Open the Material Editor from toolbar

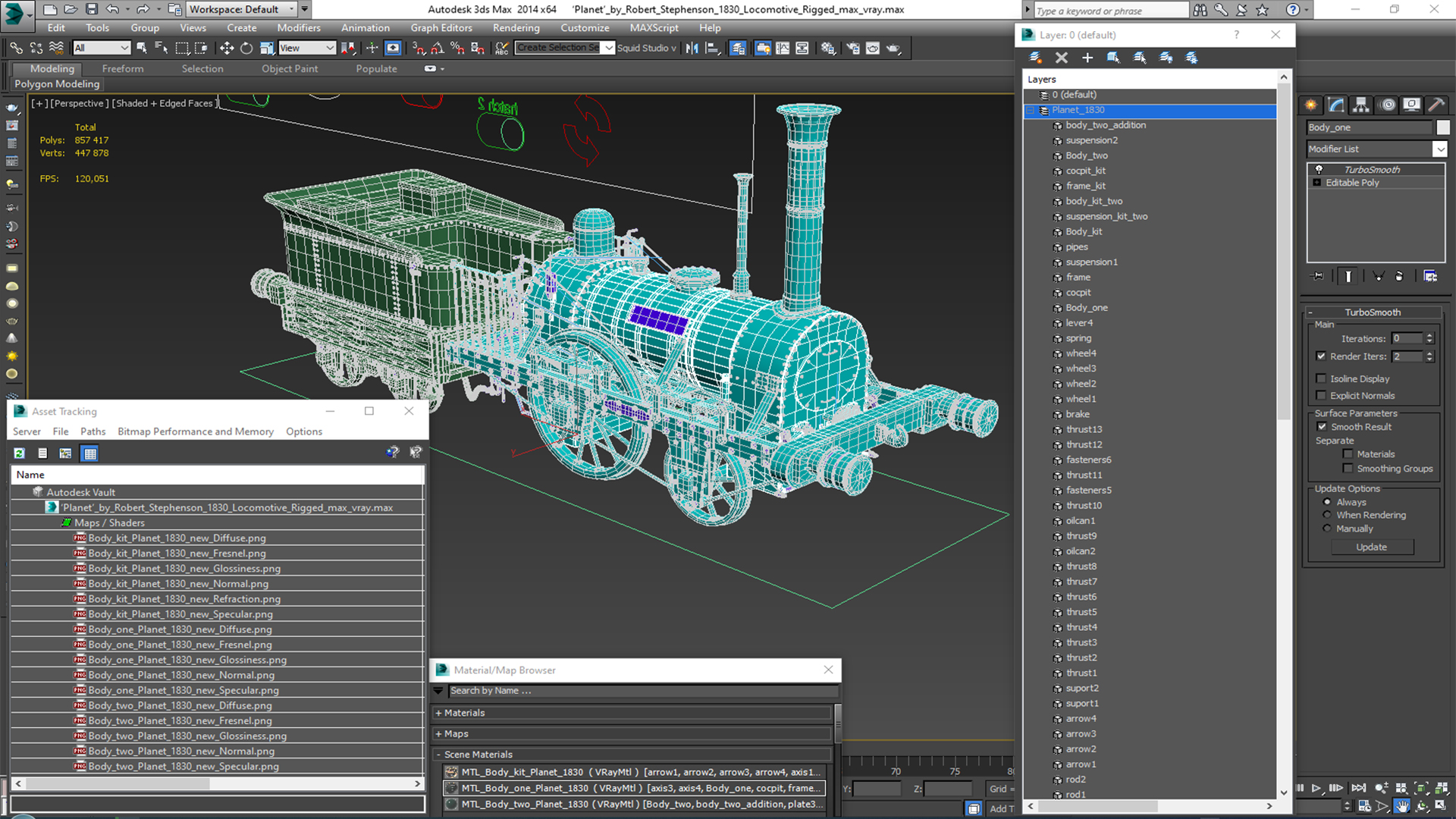[828, 48]
